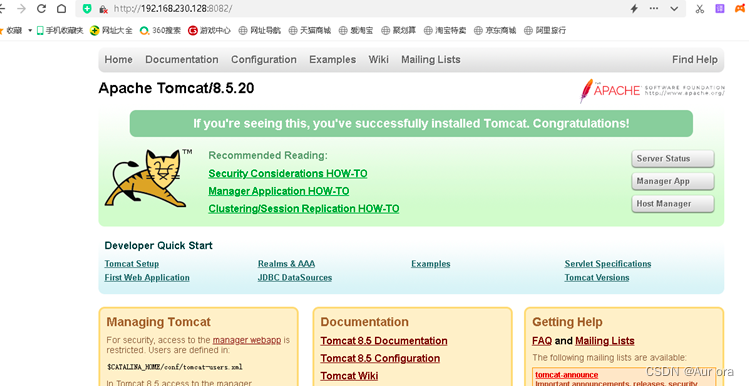
Task: Open the 手机收藏夹 bookmark
Action: 60,31
